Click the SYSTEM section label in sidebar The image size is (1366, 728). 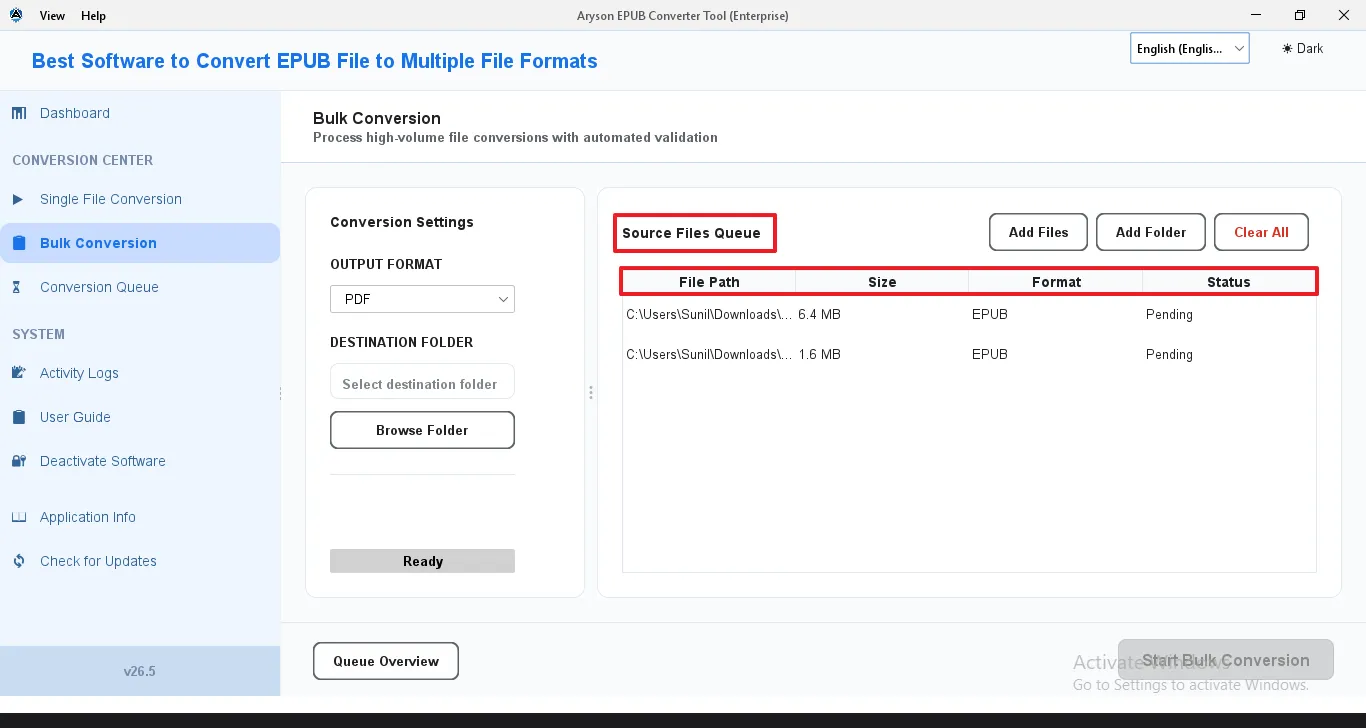tap(38, 334)
